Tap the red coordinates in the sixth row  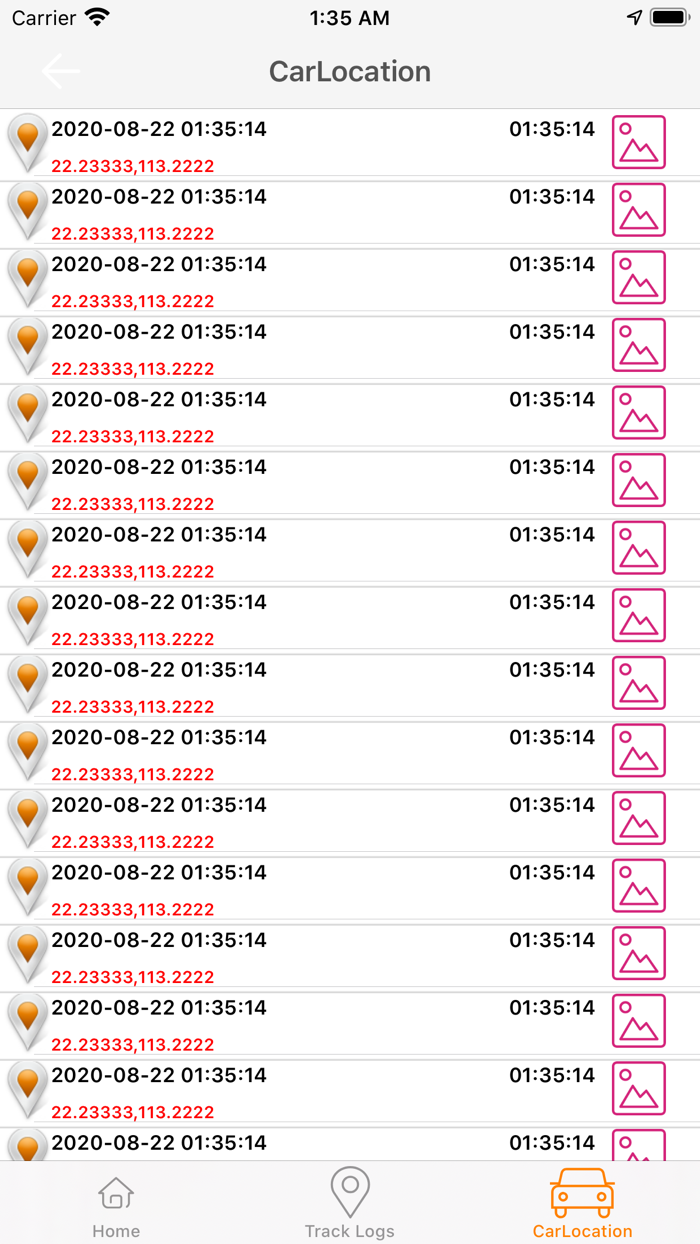[x=133, y=504]
